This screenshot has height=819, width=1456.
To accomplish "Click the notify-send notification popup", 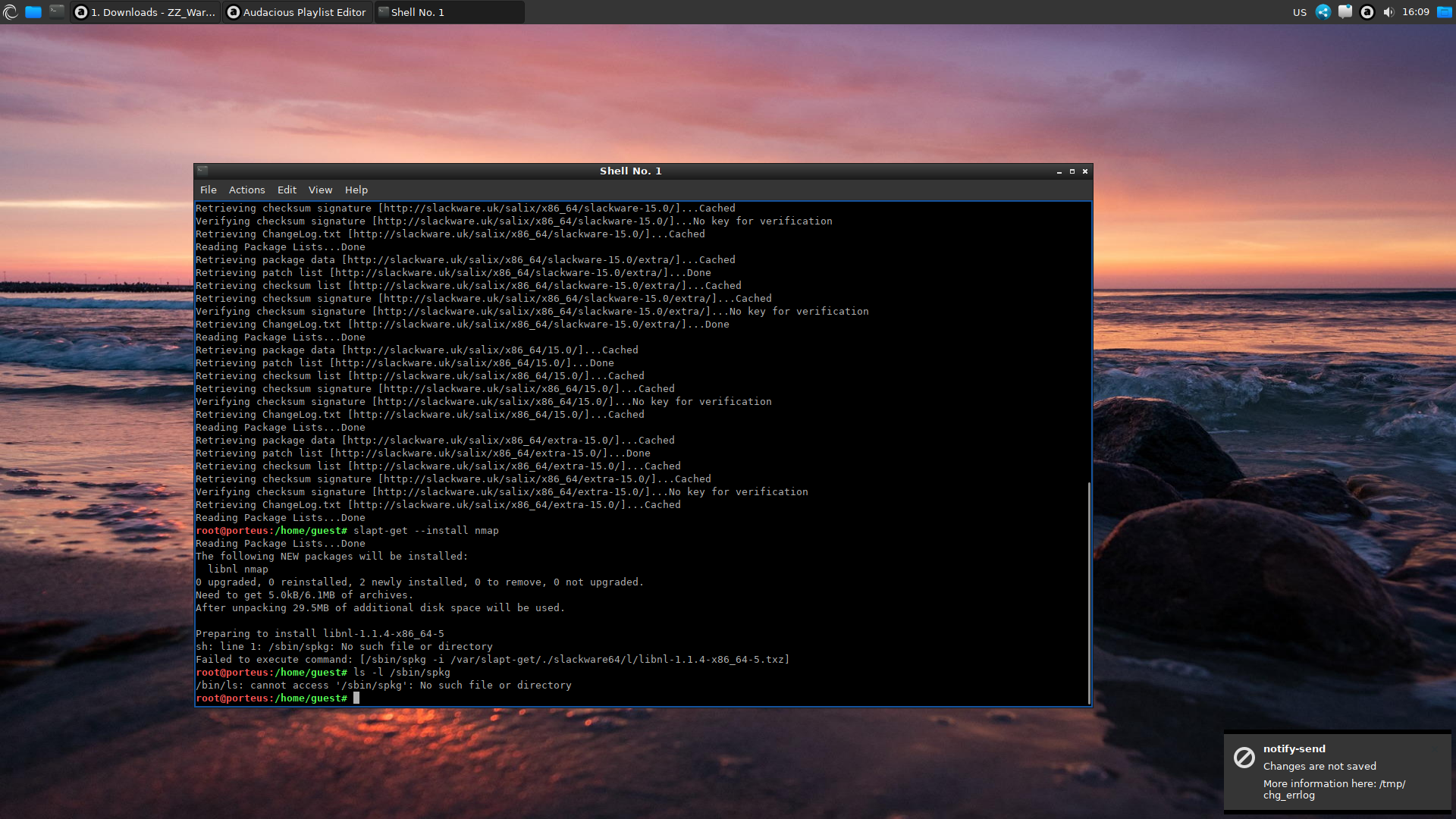I will tap(1338, 771).
